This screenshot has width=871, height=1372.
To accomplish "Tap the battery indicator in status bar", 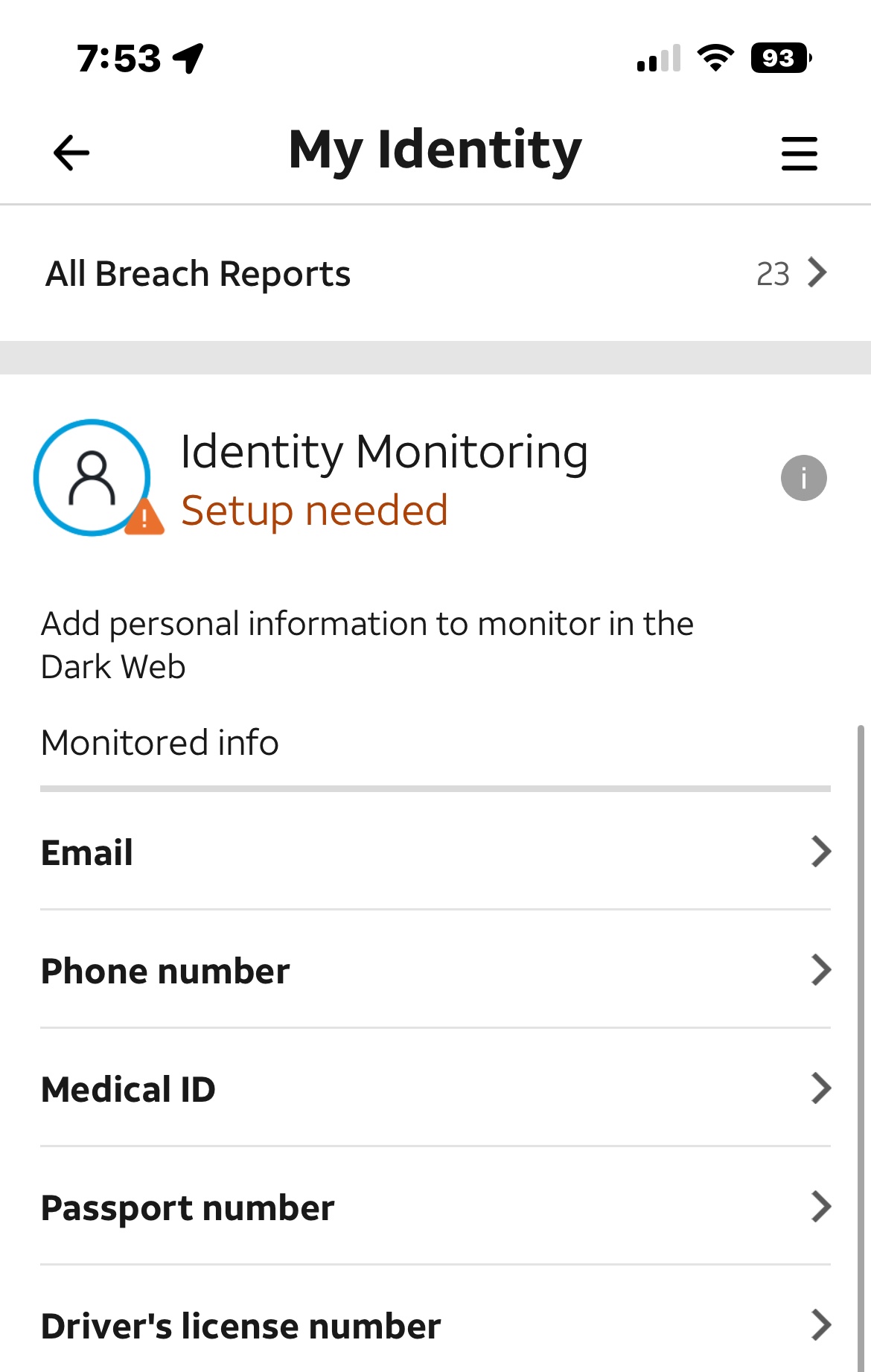I will point(779,58).
